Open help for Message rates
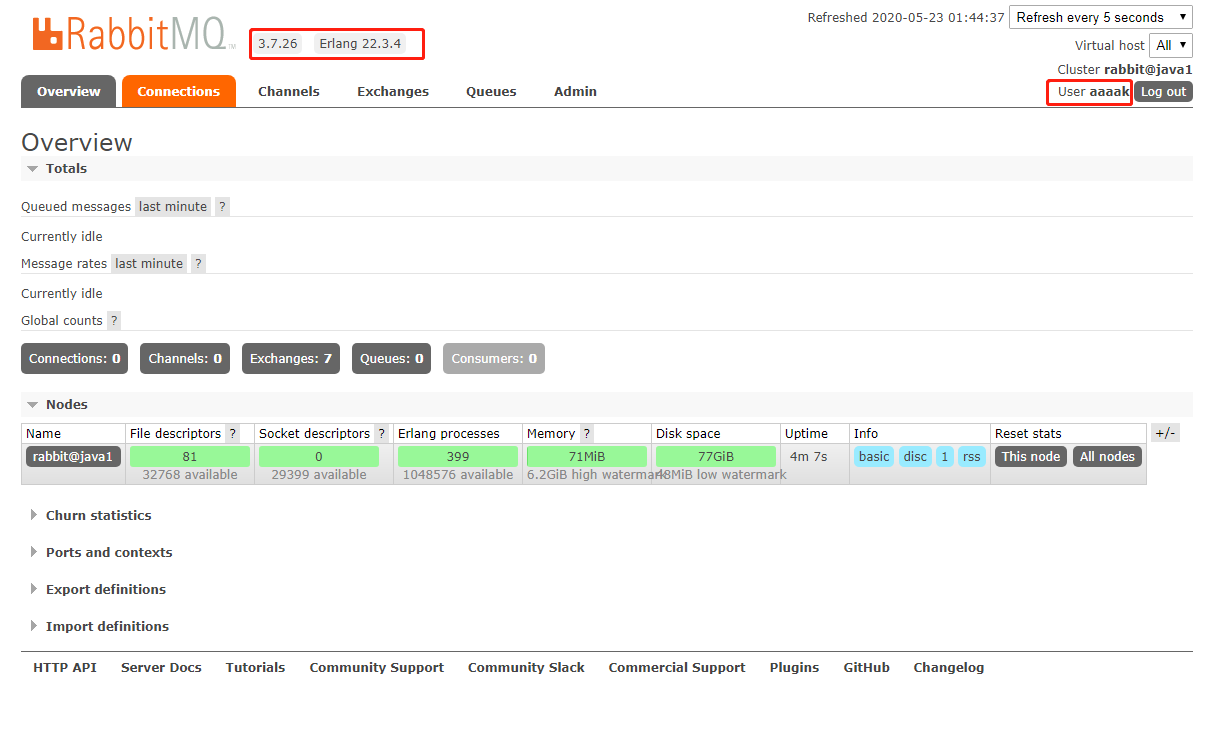Viewport: 1210px width, 733px height. (x=198, y=263)
